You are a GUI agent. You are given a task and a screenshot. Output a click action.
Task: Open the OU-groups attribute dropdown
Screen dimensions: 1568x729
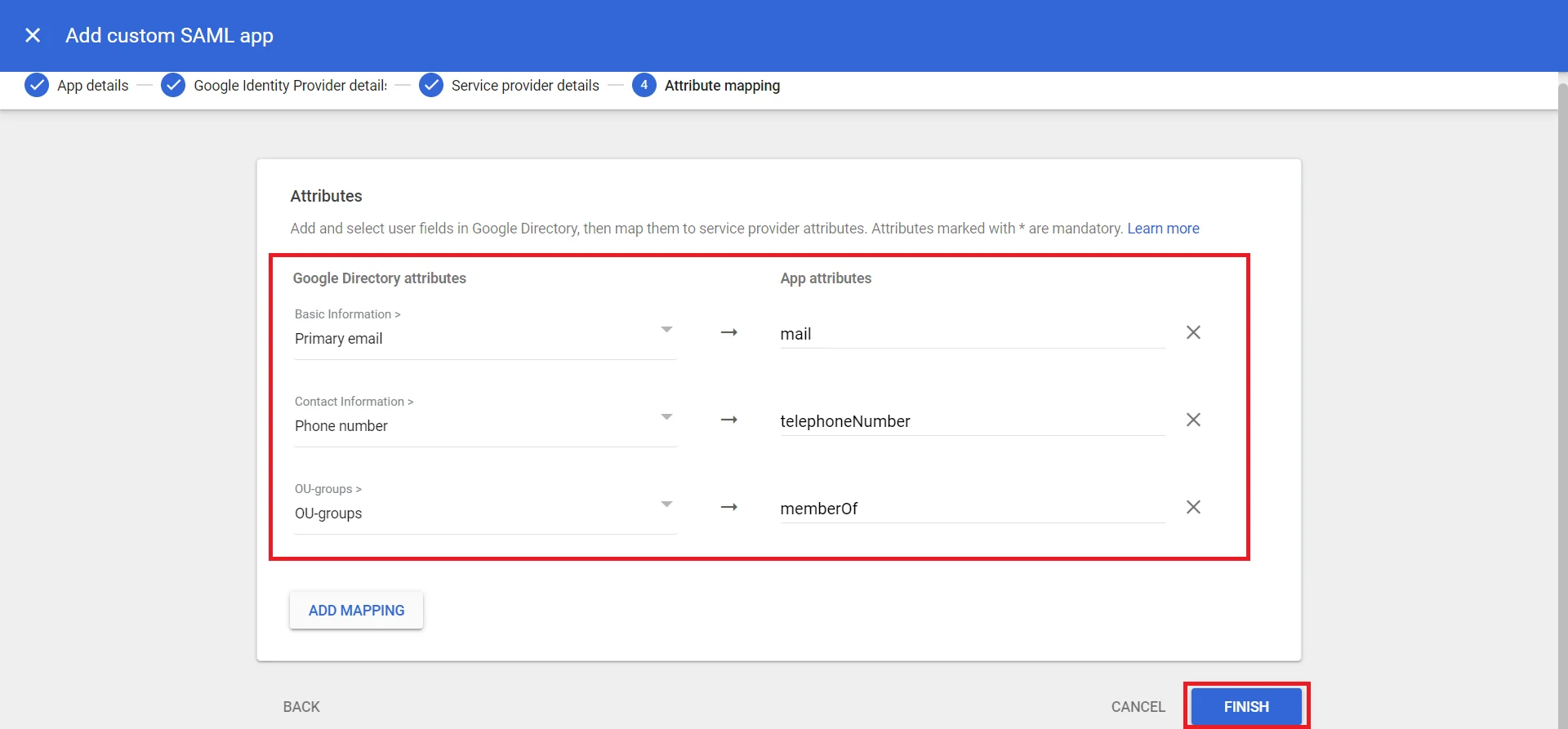point(666,505)
